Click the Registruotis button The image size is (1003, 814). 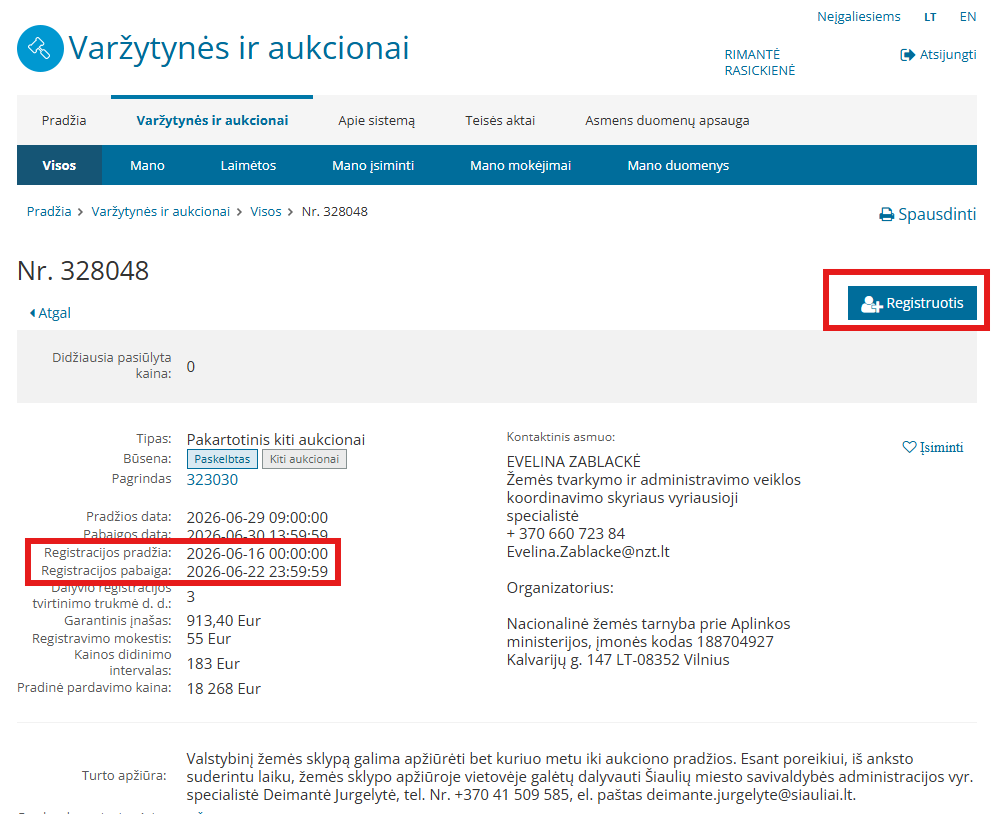coord(912,303)
